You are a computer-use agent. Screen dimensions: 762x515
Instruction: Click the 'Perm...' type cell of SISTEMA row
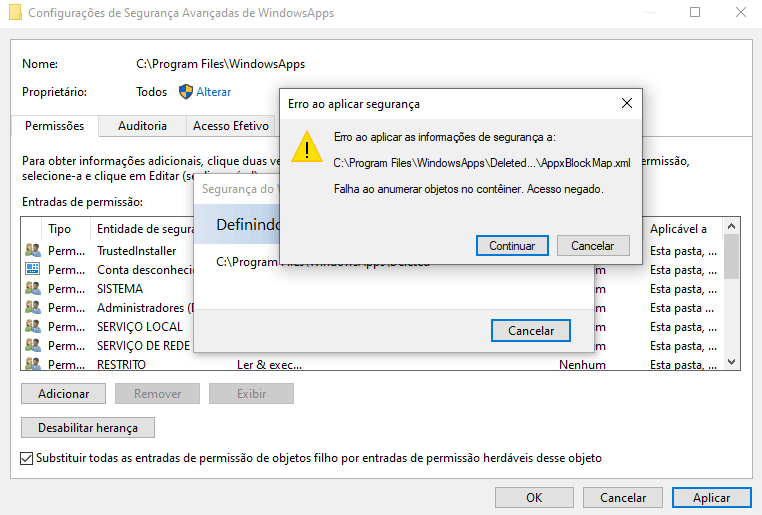(x=67, y=289)
